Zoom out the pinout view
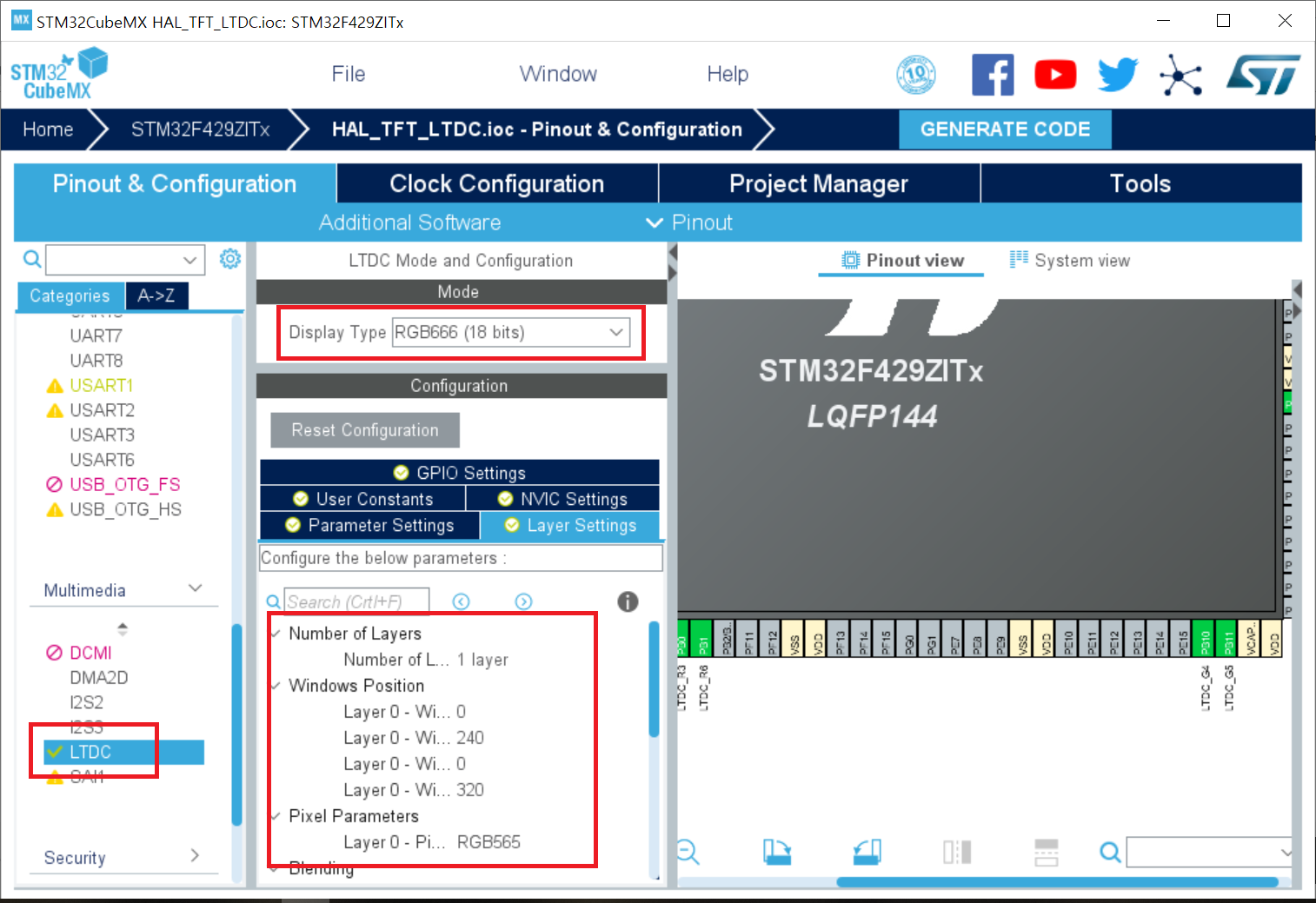1316x903 pixels. (x=688, y=852)
